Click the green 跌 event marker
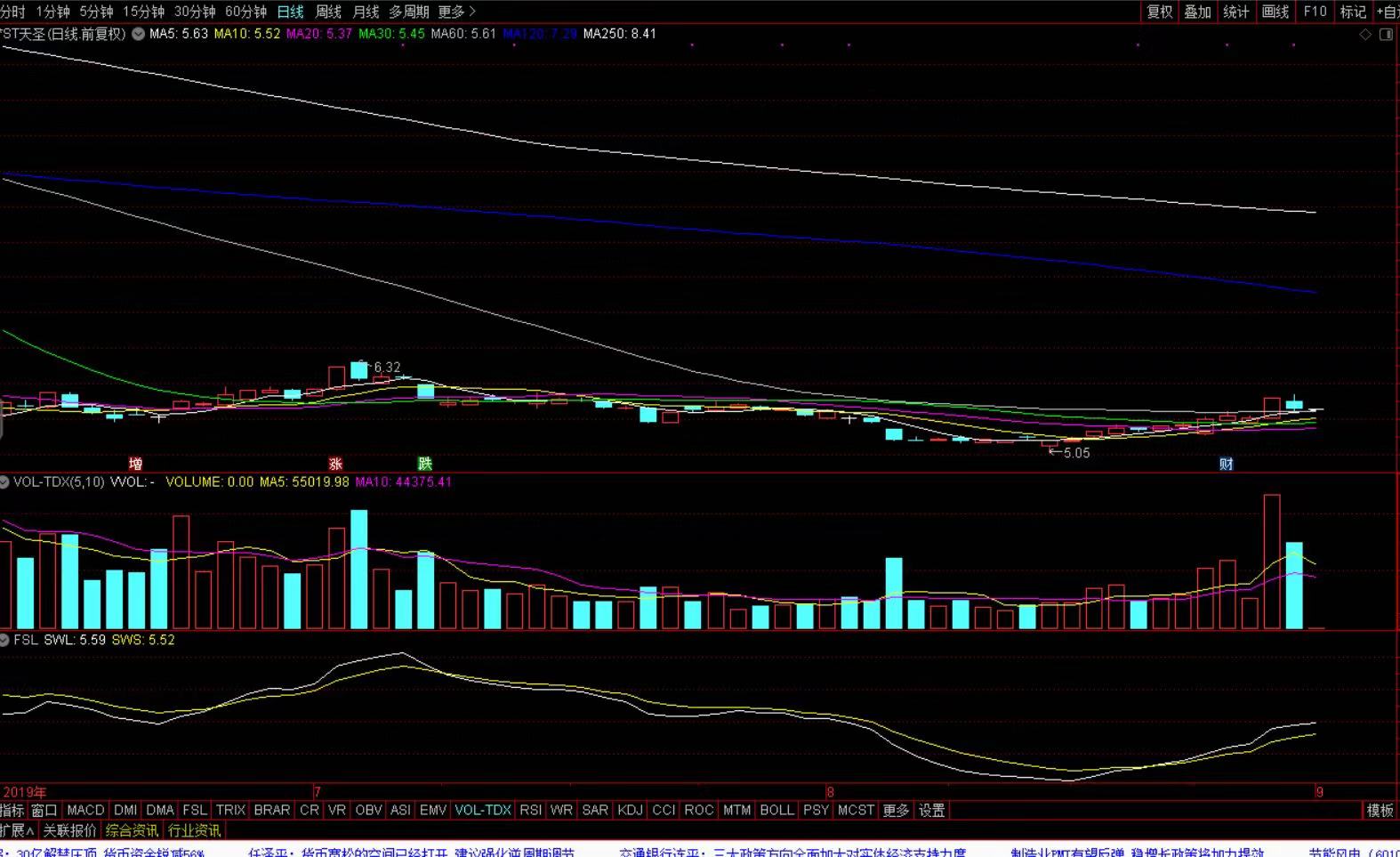This screenshot has height=857, width=1400. [425, 464]
